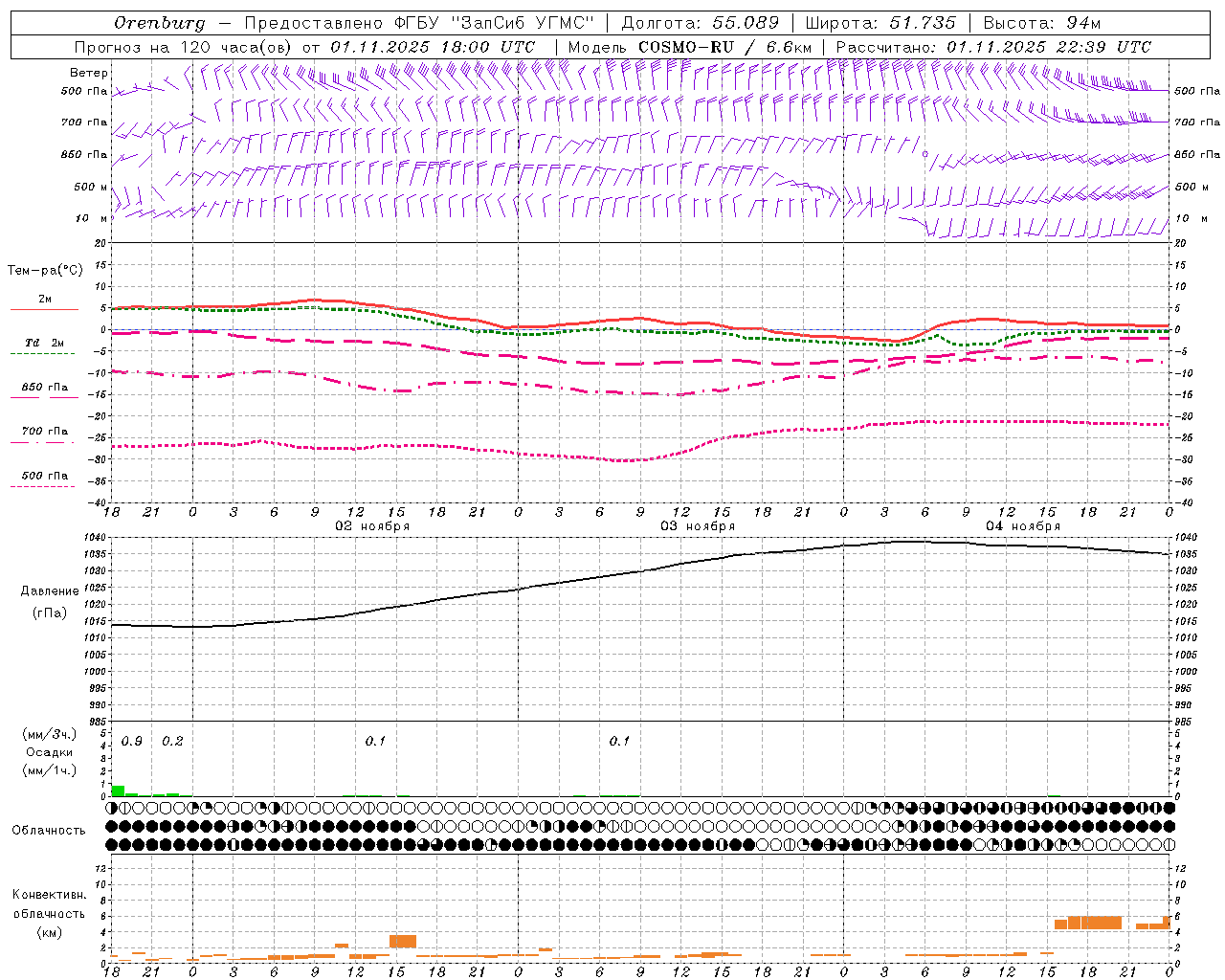This screenshot has width=1225, height=980.
Task: Select the 'Широта: 51.735' header value
Action: [880, 23]
